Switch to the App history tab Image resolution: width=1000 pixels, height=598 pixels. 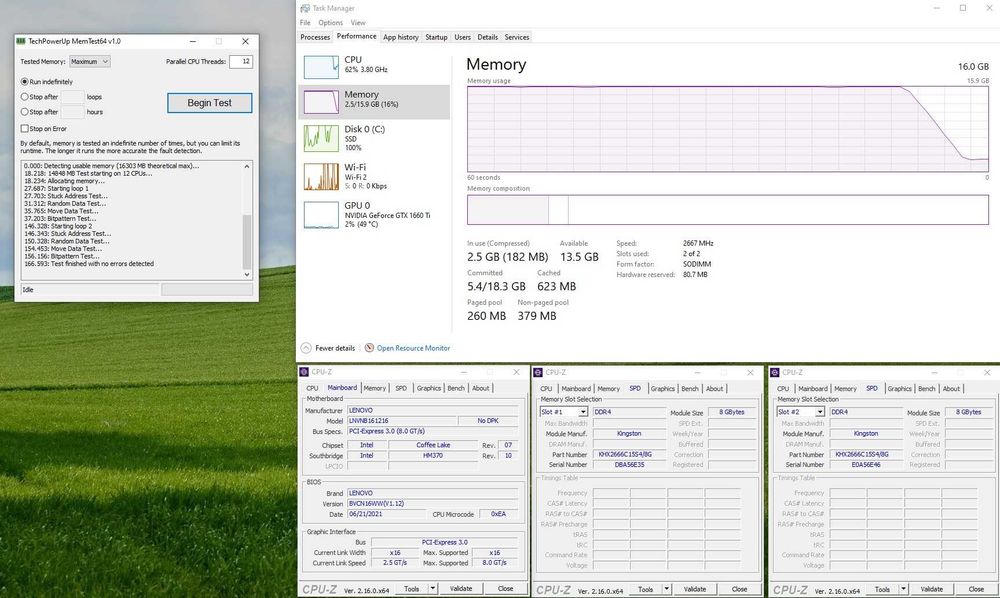click(x=401, y=37)
